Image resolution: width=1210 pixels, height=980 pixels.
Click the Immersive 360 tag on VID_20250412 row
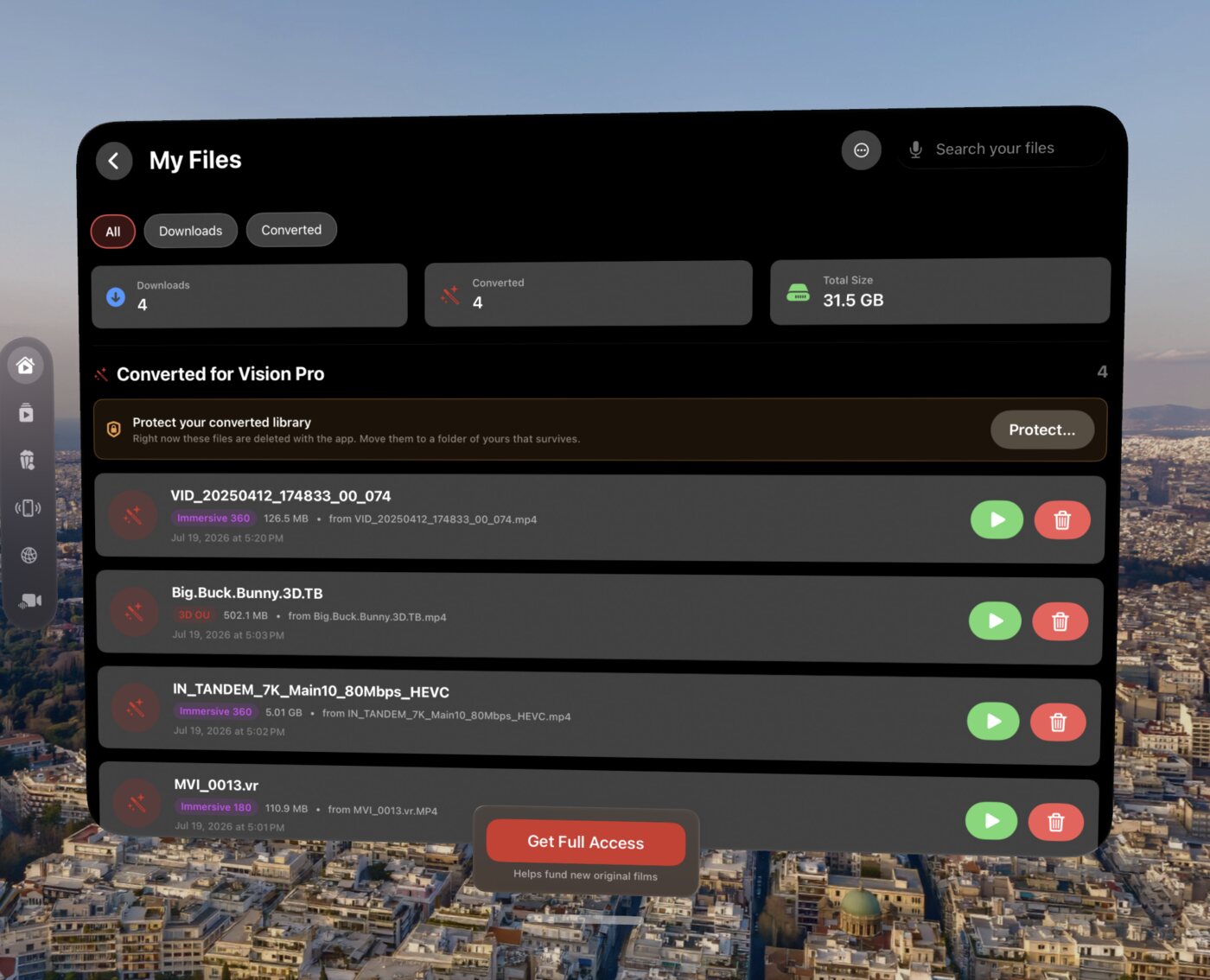pyautogui.click(x=213, y=519)
